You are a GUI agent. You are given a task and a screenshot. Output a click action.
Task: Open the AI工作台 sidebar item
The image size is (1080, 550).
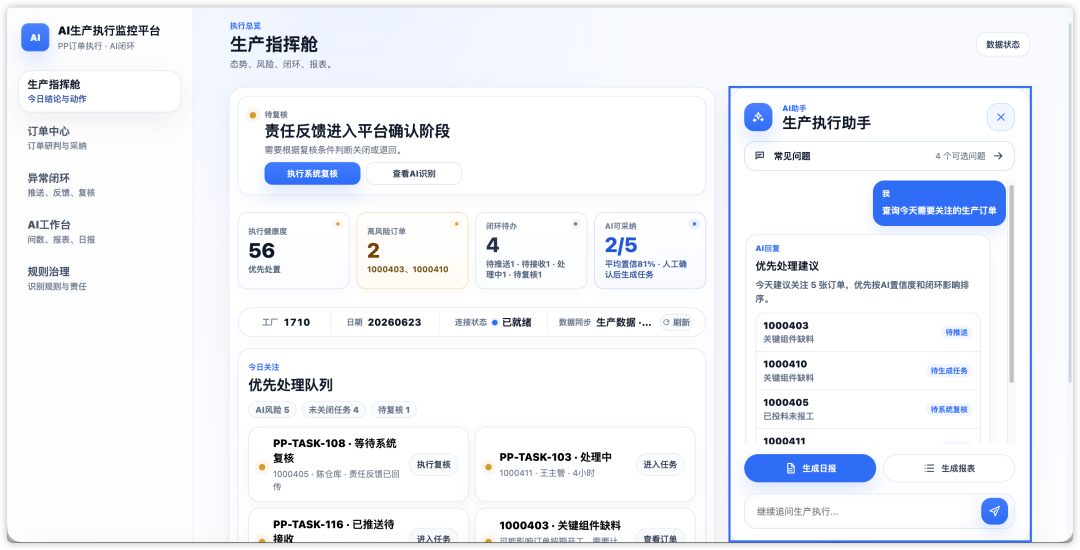click(100, 232)
